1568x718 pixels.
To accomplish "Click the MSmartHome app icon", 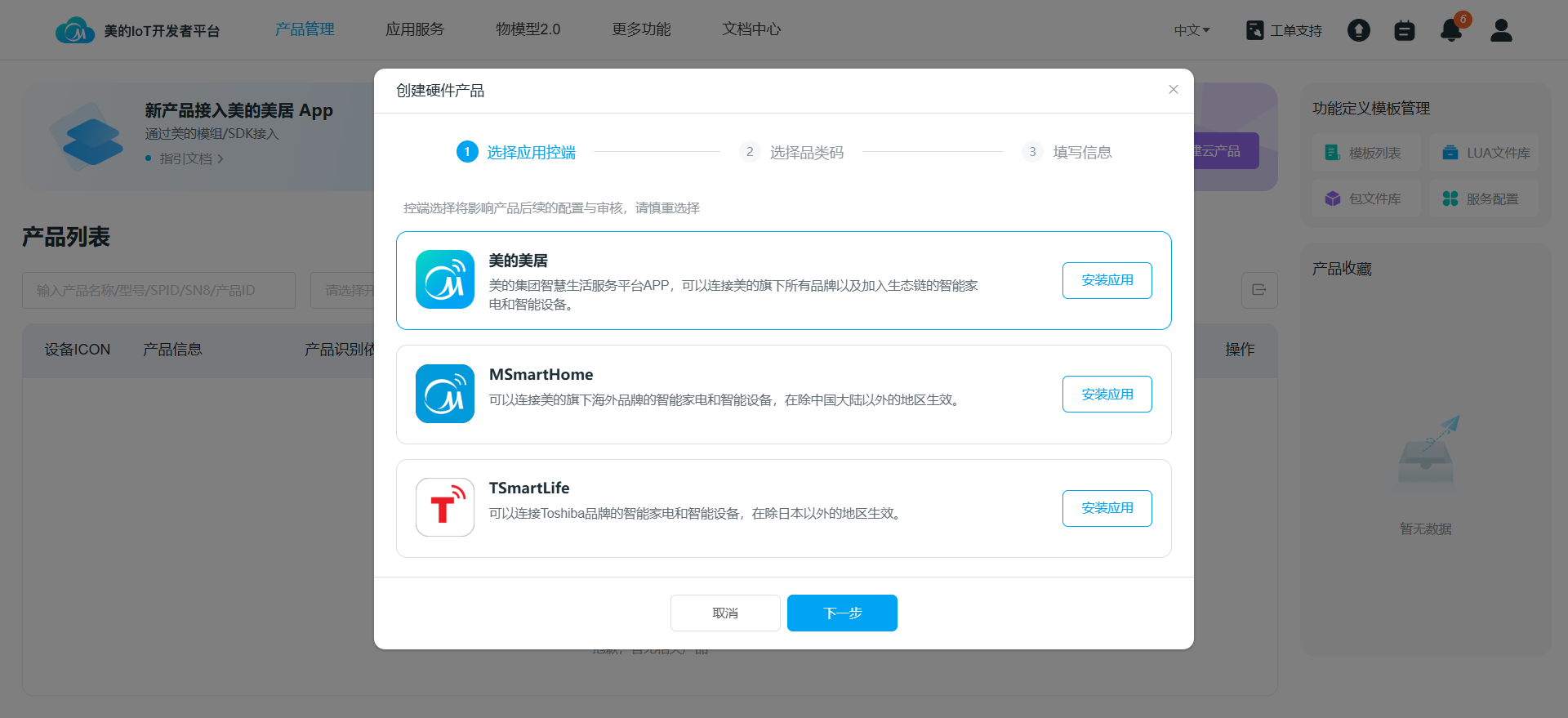I will [x=444, y=394].
